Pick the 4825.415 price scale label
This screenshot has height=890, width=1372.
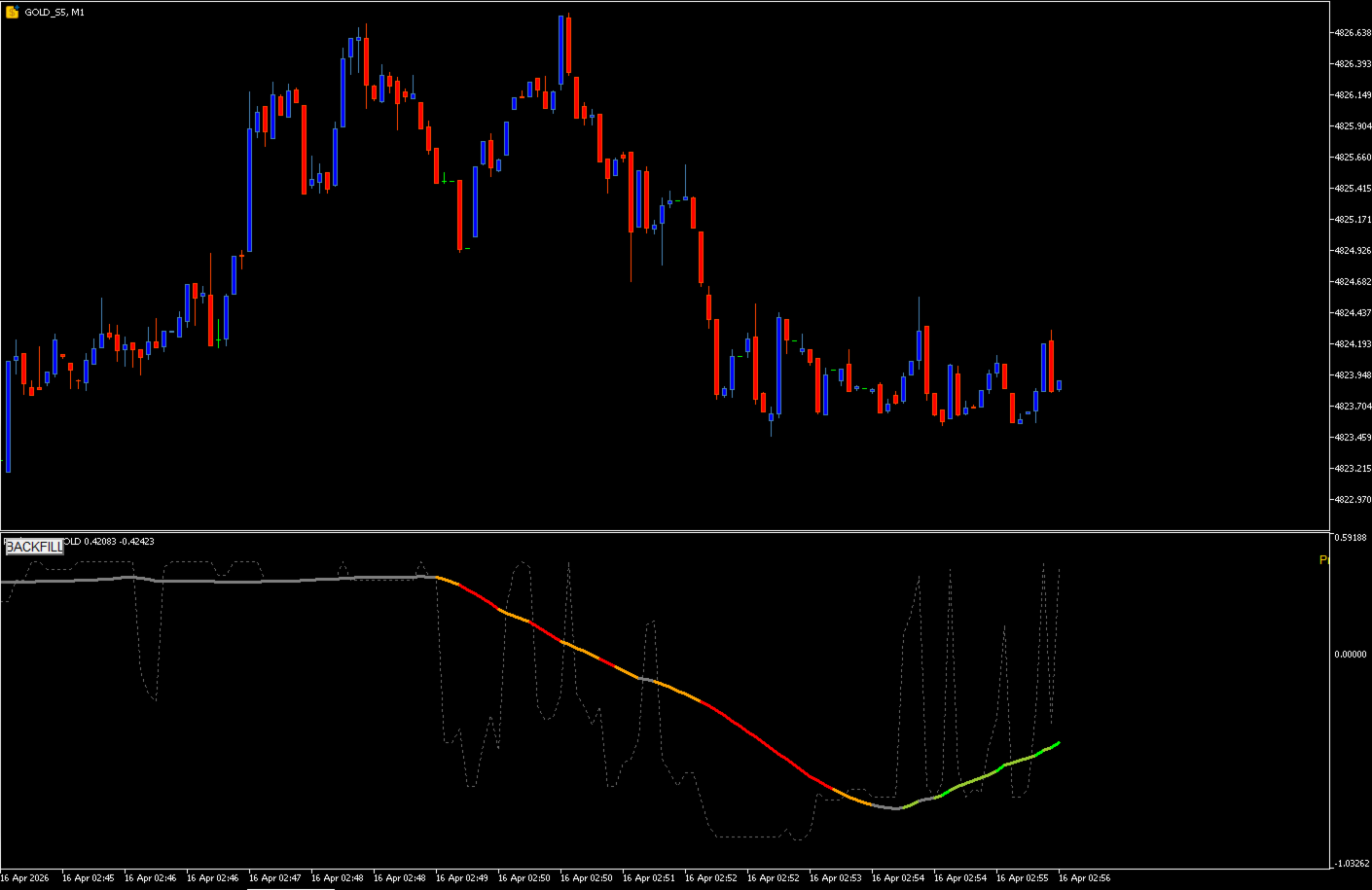point(1353,189)
